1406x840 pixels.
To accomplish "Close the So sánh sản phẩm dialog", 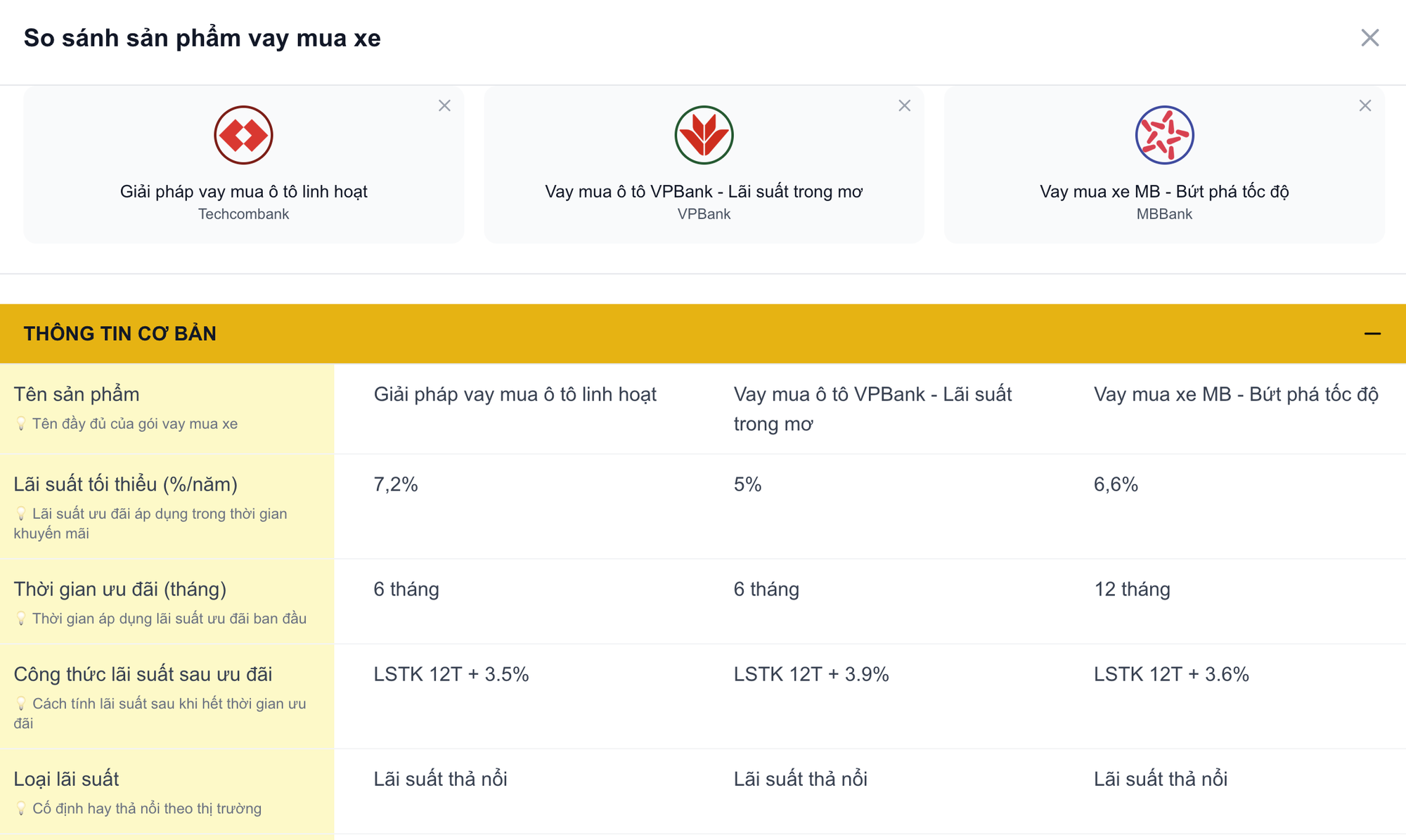I will 1369,39.
